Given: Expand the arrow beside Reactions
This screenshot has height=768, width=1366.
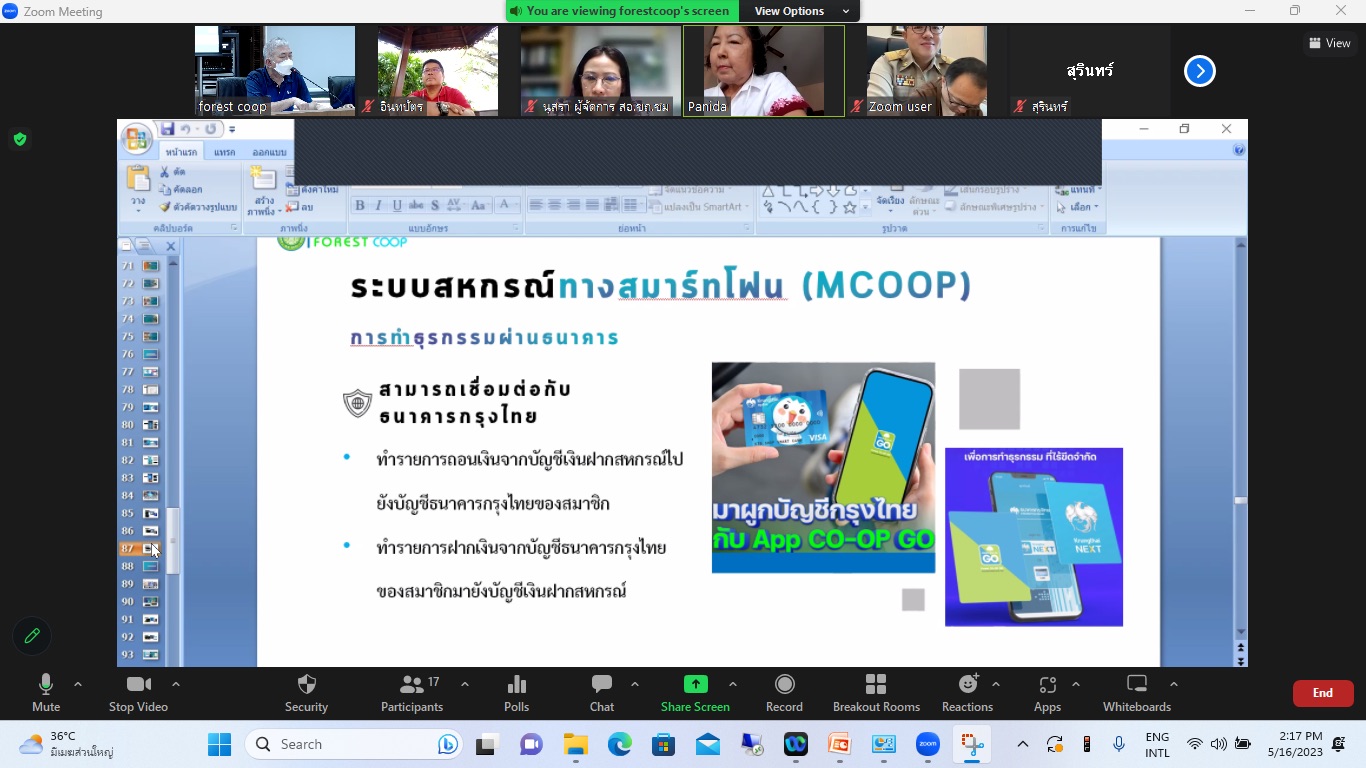Looking at the screenshot, I should pyautogui.click(x=996, y=685).
